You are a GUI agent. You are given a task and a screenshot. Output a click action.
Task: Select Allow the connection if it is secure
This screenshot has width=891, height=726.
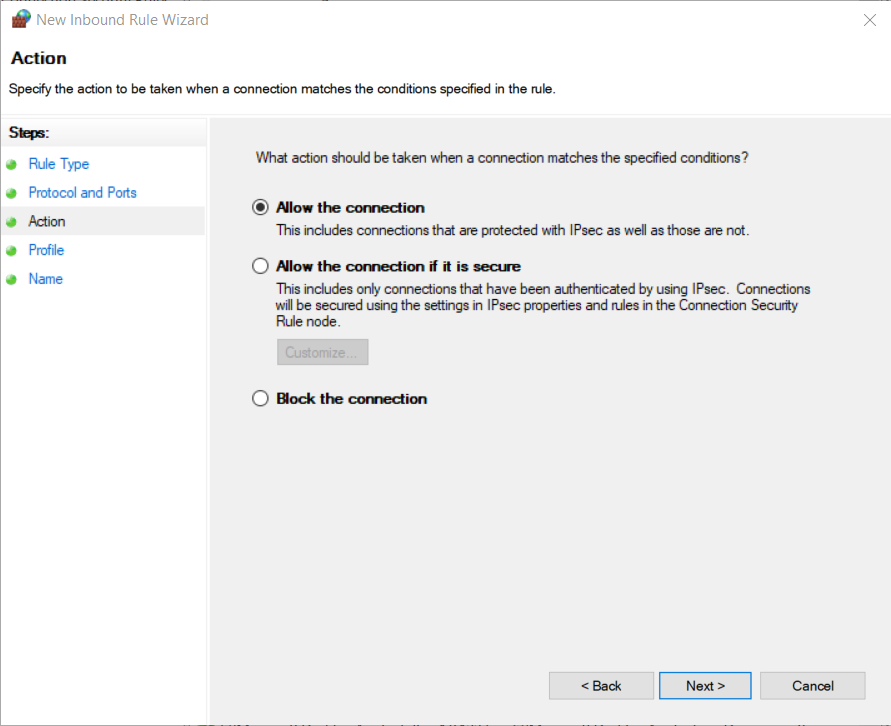260,266
